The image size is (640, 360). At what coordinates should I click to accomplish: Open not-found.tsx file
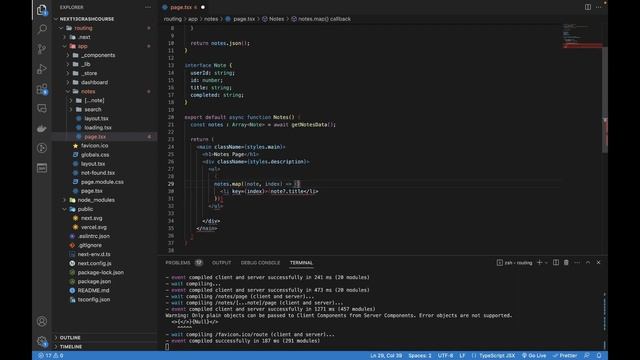(98, 173)
